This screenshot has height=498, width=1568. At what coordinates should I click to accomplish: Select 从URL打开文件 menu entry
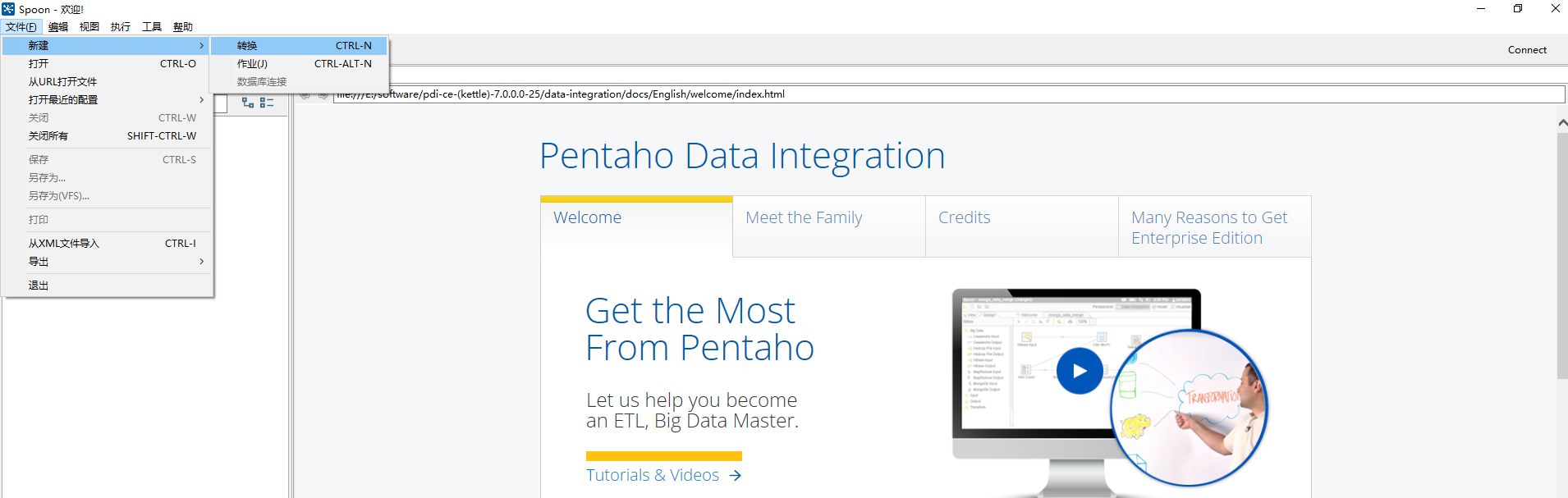[x=107, y=82]
